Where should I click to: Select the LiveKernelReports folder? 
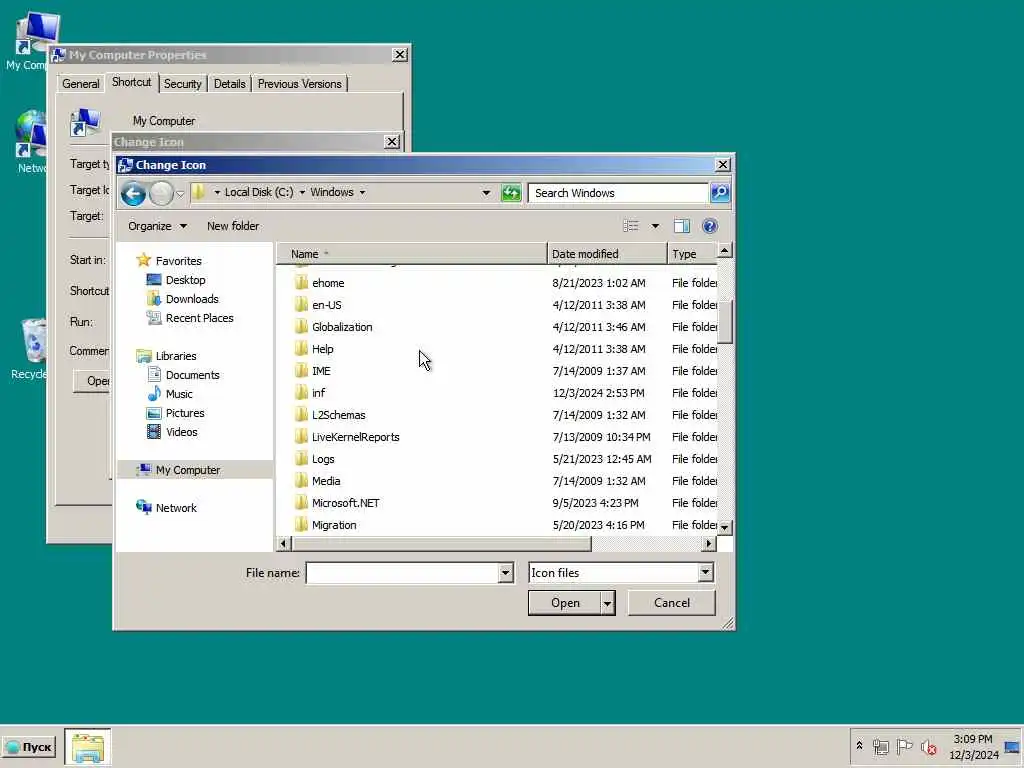[x=355, y=437]
